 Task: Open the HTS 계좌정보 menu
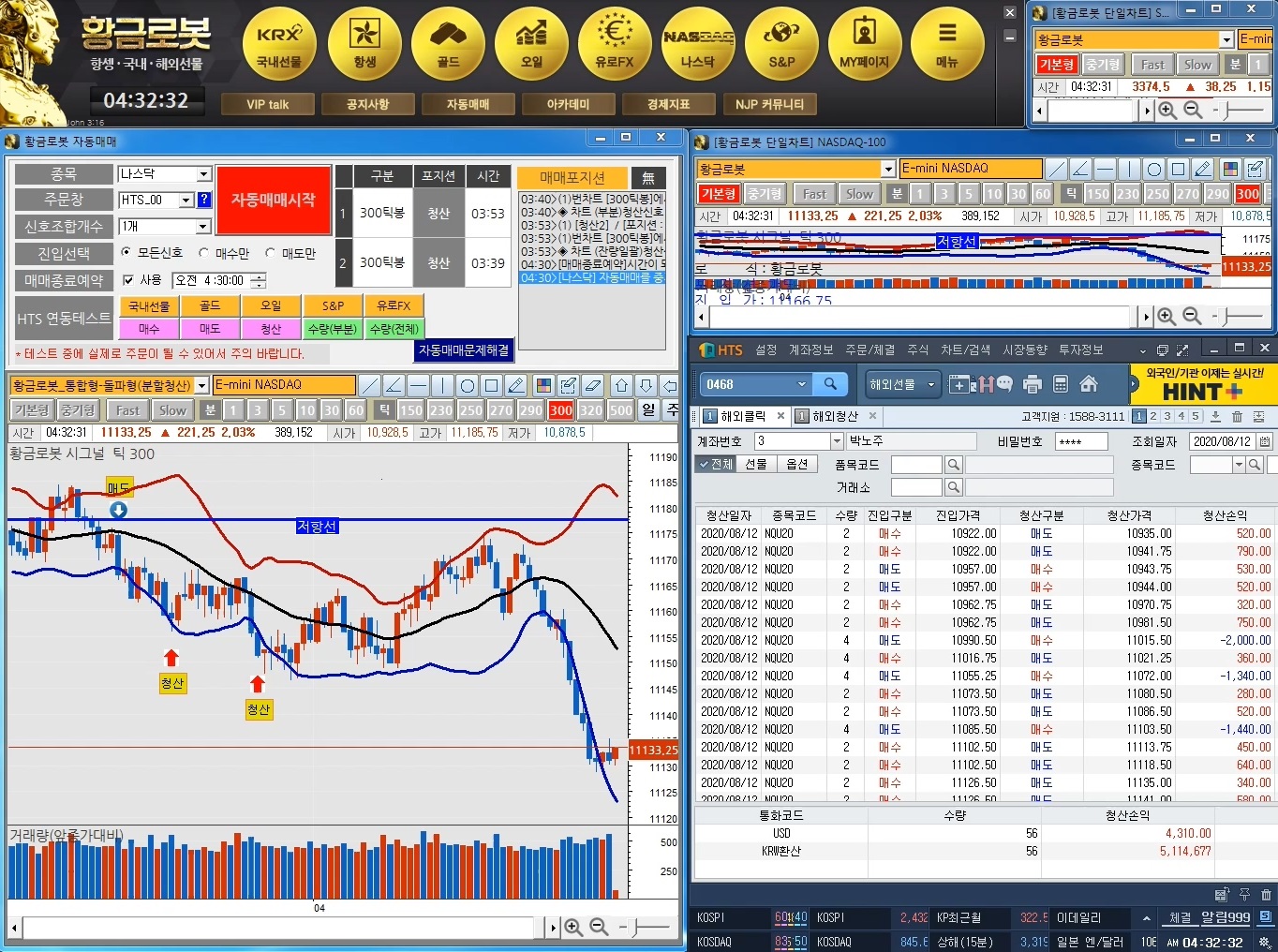tap(810, 350)
